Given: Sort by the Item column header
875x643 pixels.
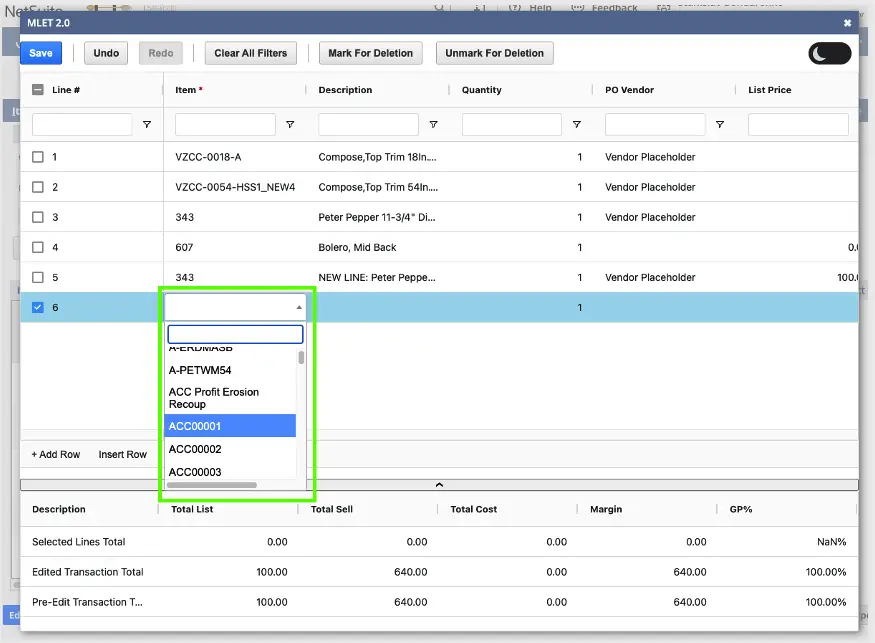Looking at the screenshot, I should tap(189, 90).
